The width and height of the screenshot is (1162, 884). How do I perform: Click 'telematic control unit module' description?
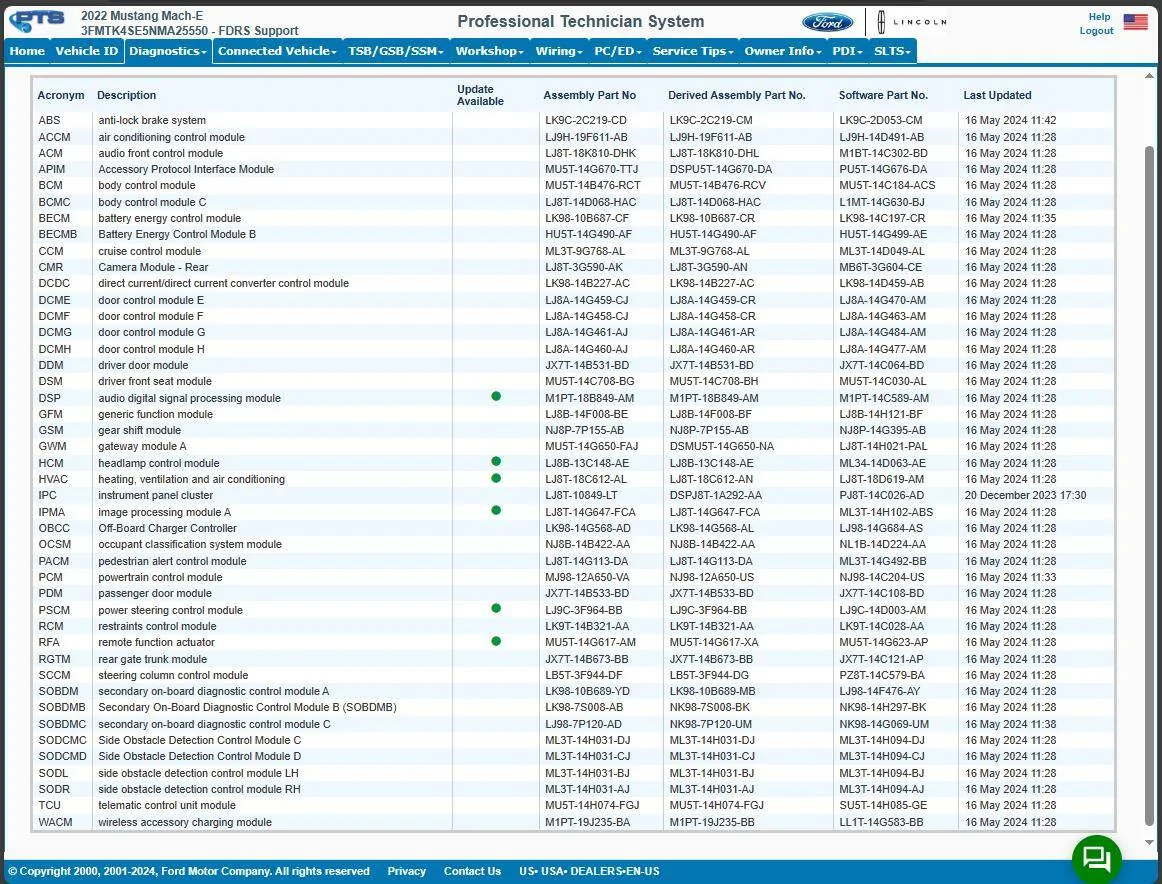pyautogui.click(x=167, y=805)
